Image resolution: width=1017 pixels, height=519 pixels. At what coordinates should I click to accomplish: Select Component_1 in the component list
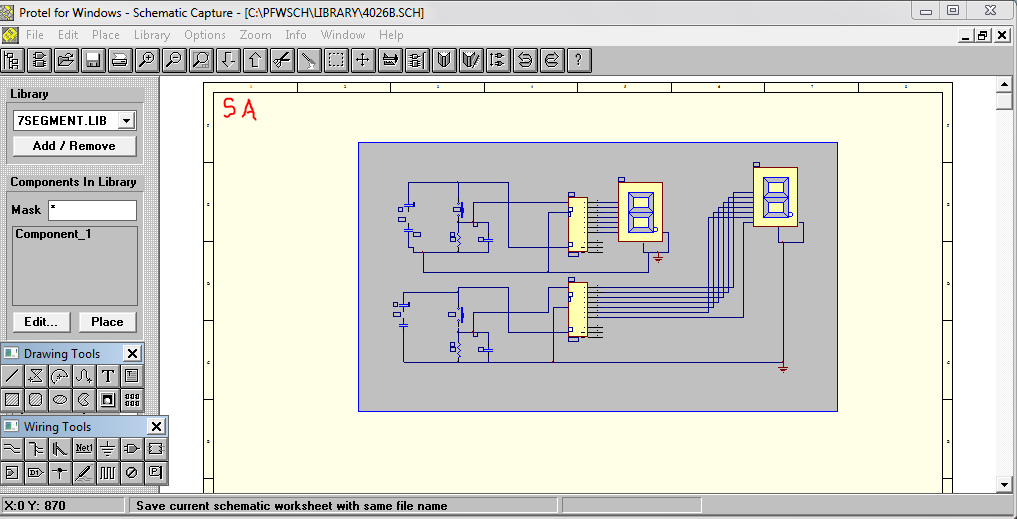[x=53, y=234]
